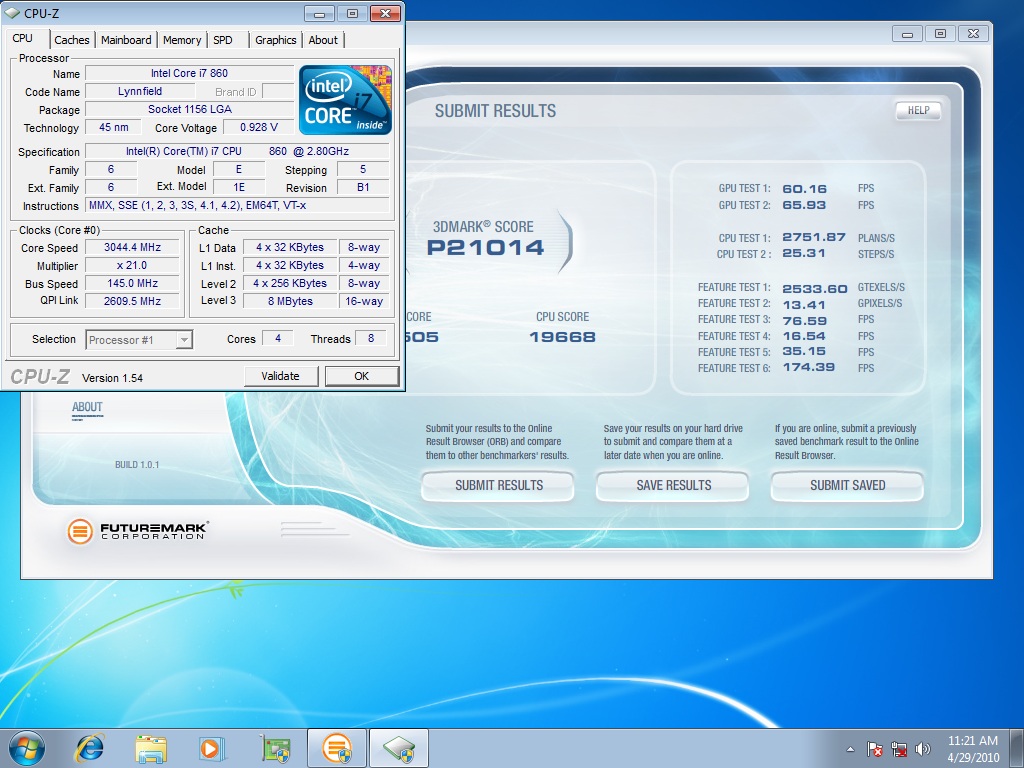Open Windows Media Player from the taskbar

(x=211, y=747)
